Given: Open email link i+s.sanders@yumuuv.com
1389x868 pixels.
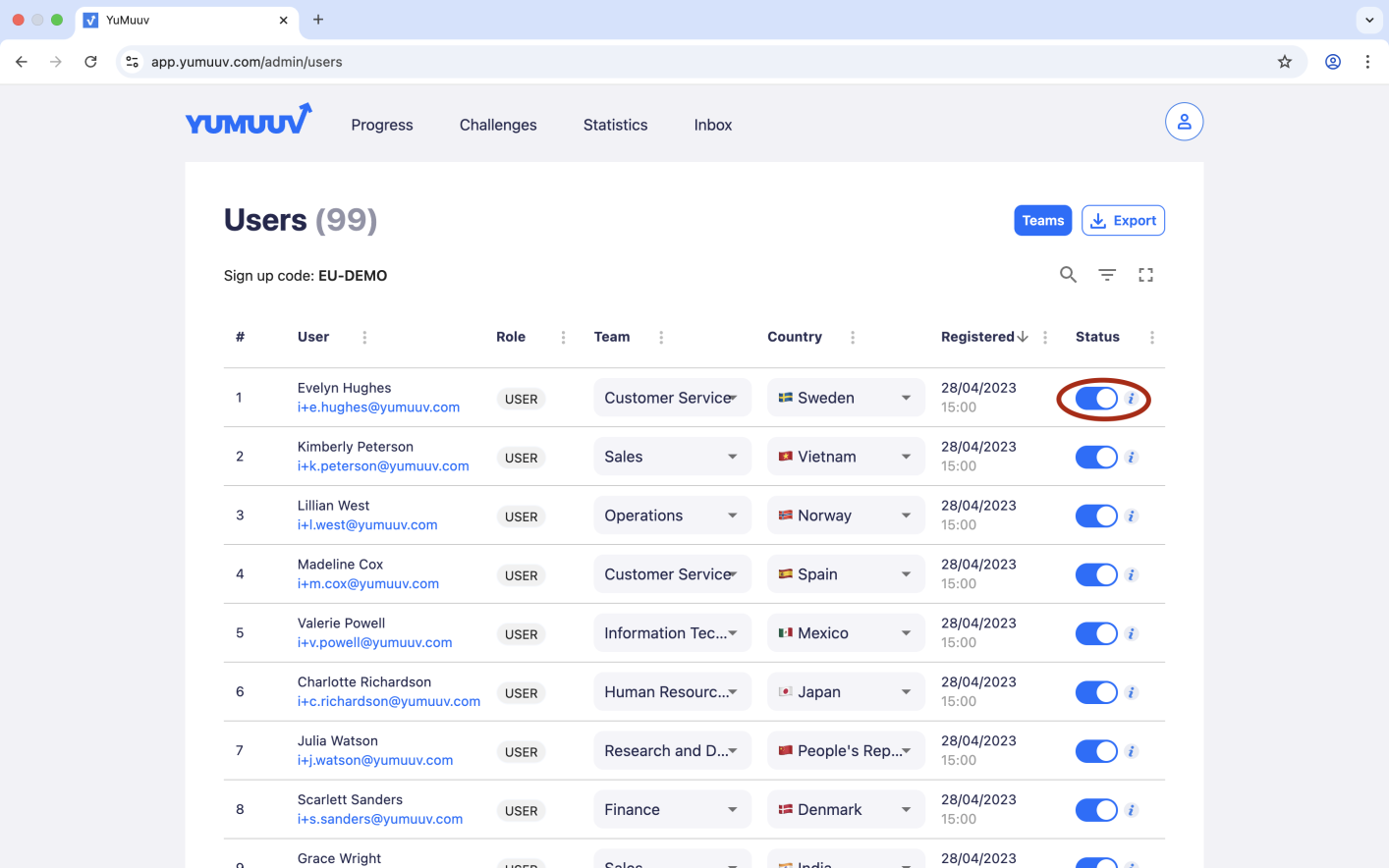Looking at the screenshot, I should (x=380, y=820).
